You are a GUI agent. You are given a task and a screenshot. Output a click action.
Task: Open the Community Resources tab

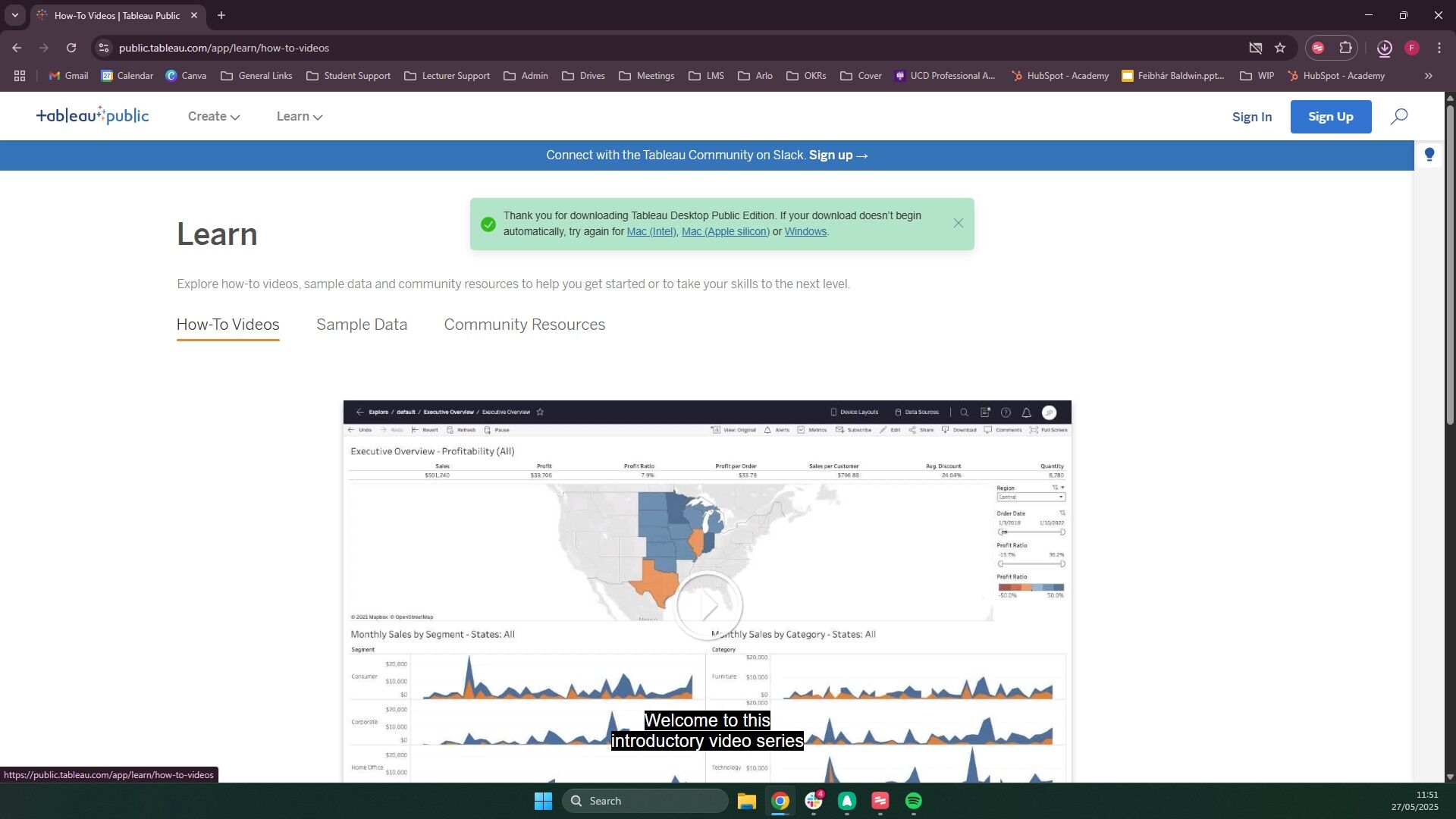tap(524, 325)
